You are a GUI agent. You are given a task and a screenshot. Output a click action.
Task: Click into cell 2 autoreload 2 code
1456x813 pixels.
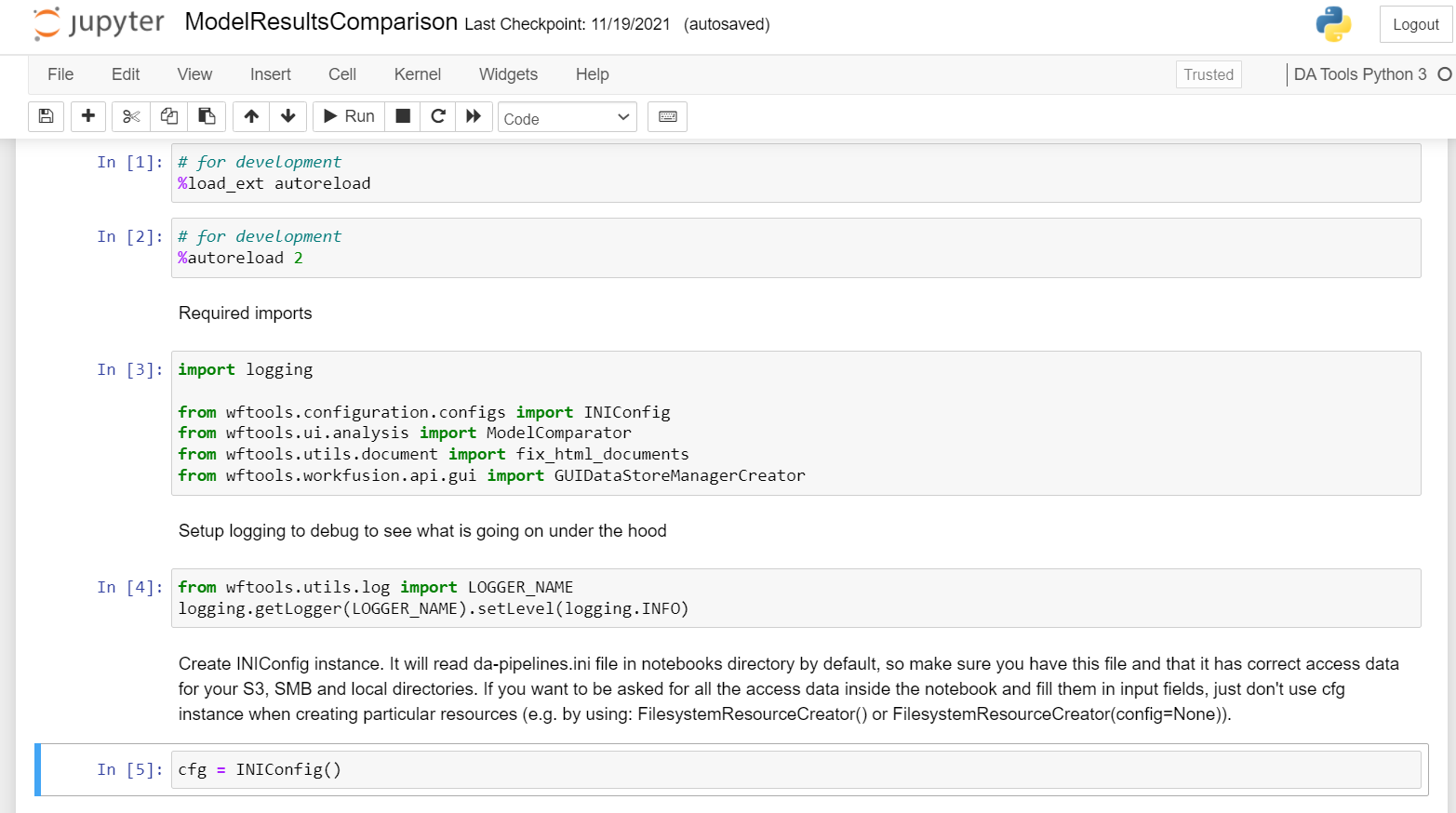(x=795, y=247)
